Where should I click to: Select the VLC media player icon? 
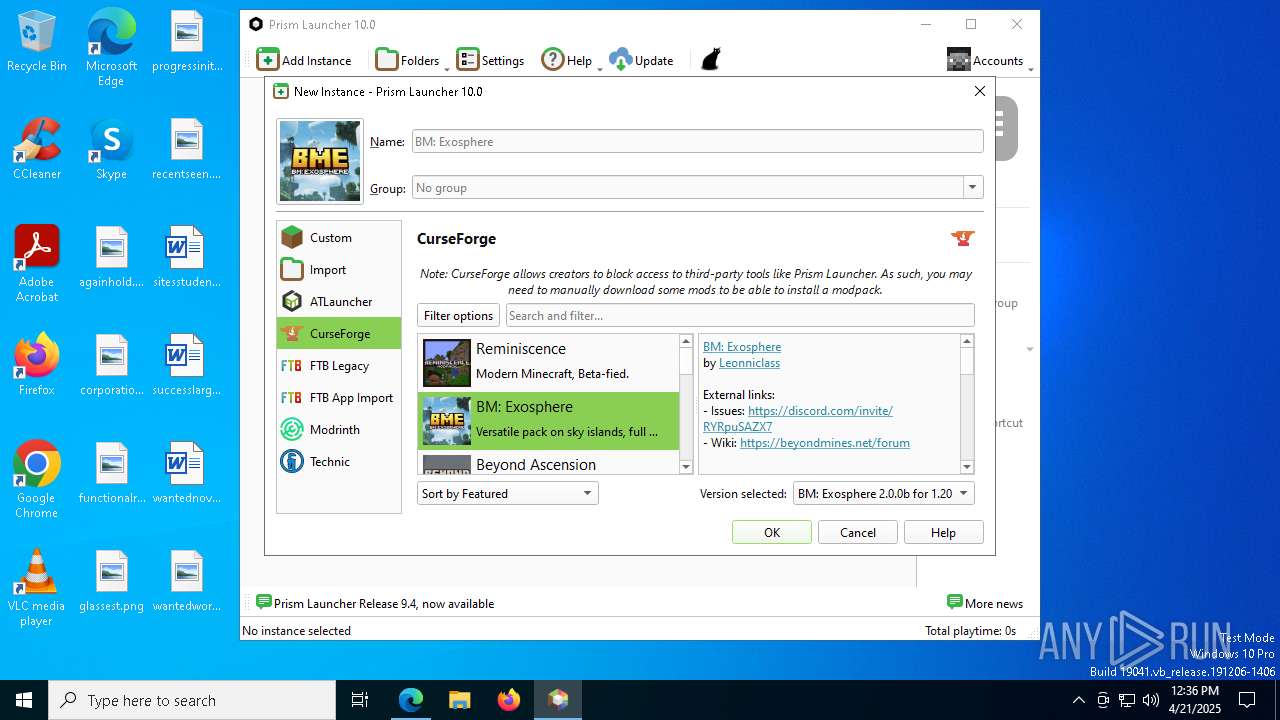coord(37,588)
